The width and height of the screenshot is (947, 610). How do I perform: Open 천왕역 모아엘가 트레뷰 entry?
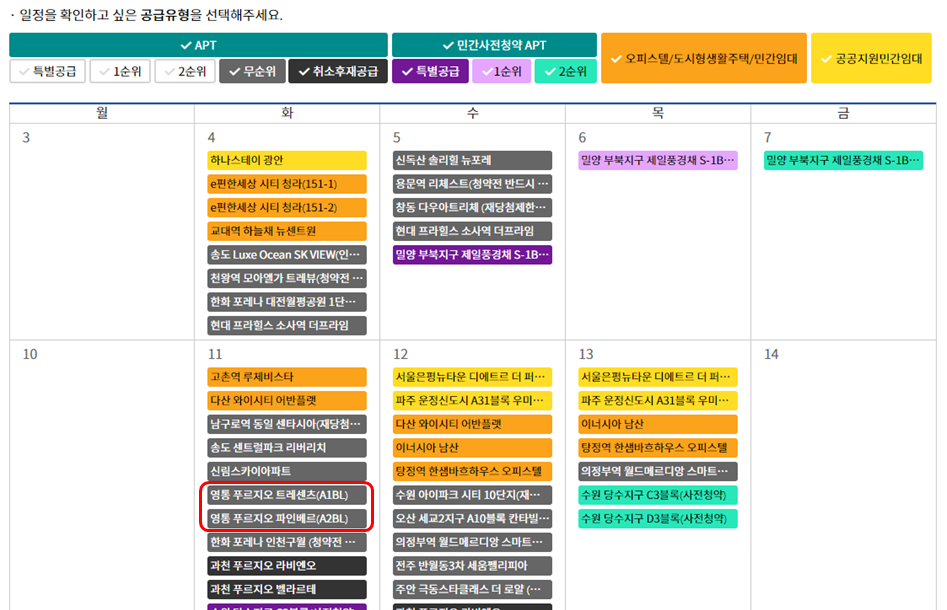287,278
